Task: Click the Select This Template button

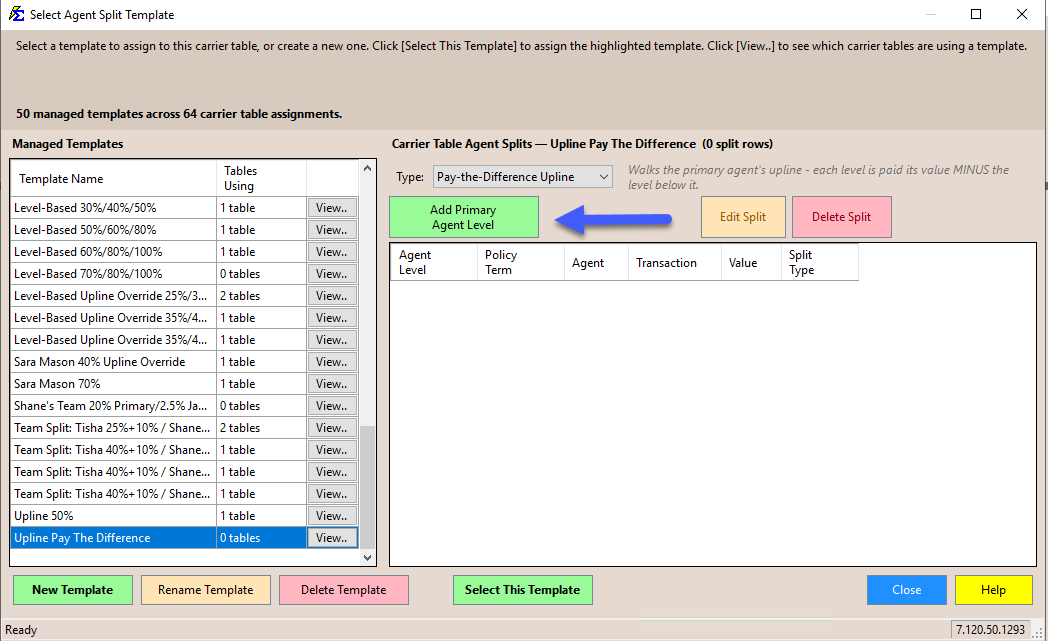Action: (523, 590)
